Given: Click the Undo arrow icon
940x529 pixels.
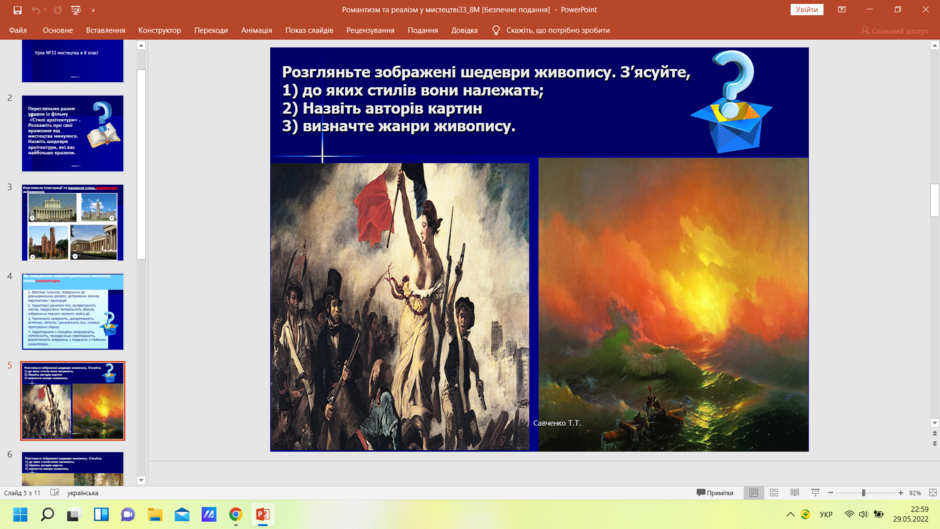Looking at the screenshot, I should [36, 10].
